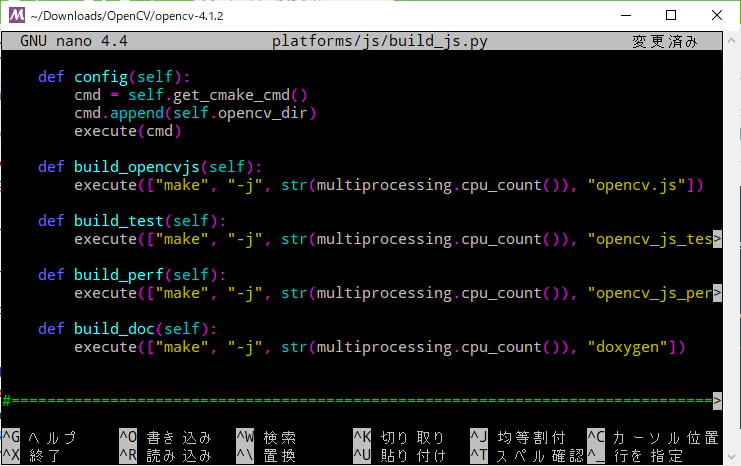Click ^_ 行を指定 go-to-line shortcut

click(636, 455)
